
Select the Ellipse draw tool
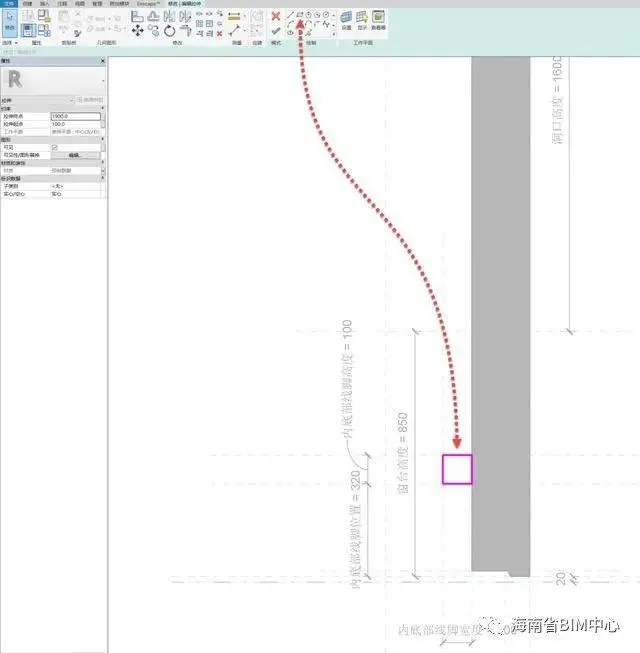pos(290,33)
